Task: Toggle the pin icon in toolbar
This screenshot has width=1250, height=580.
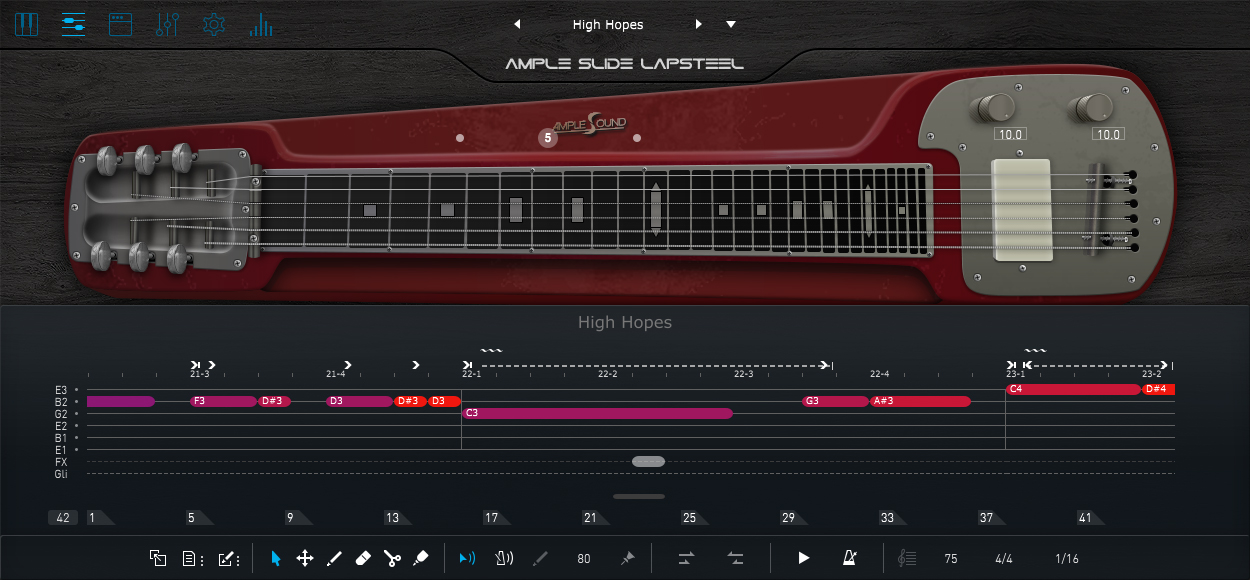Action: point(627,558)
